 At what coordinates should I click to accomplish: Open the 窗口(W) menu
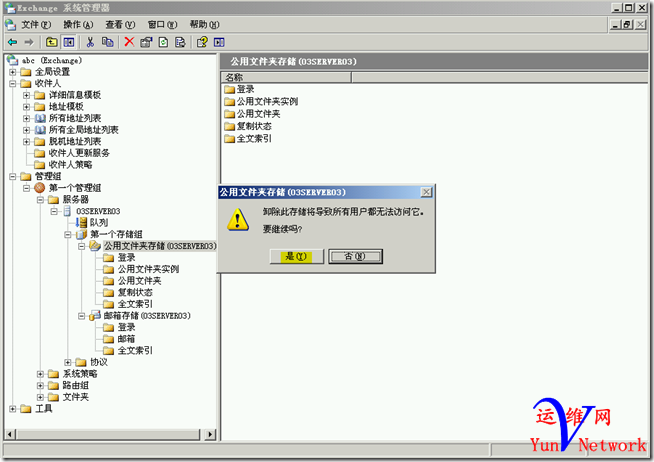[162, 25]
